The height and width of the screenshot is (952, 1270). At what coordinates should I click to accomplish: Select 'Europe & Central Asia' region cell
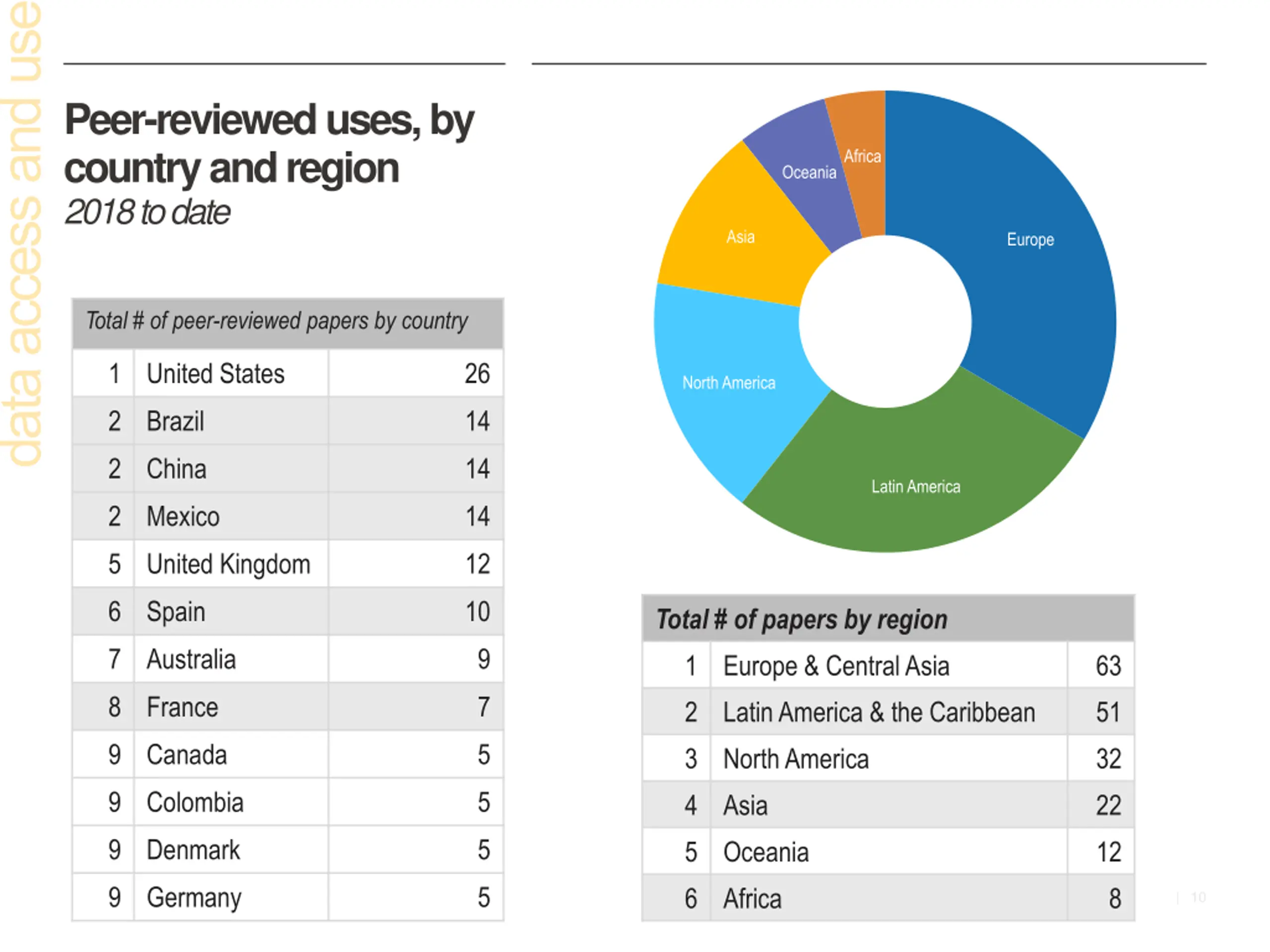[889, 665]
